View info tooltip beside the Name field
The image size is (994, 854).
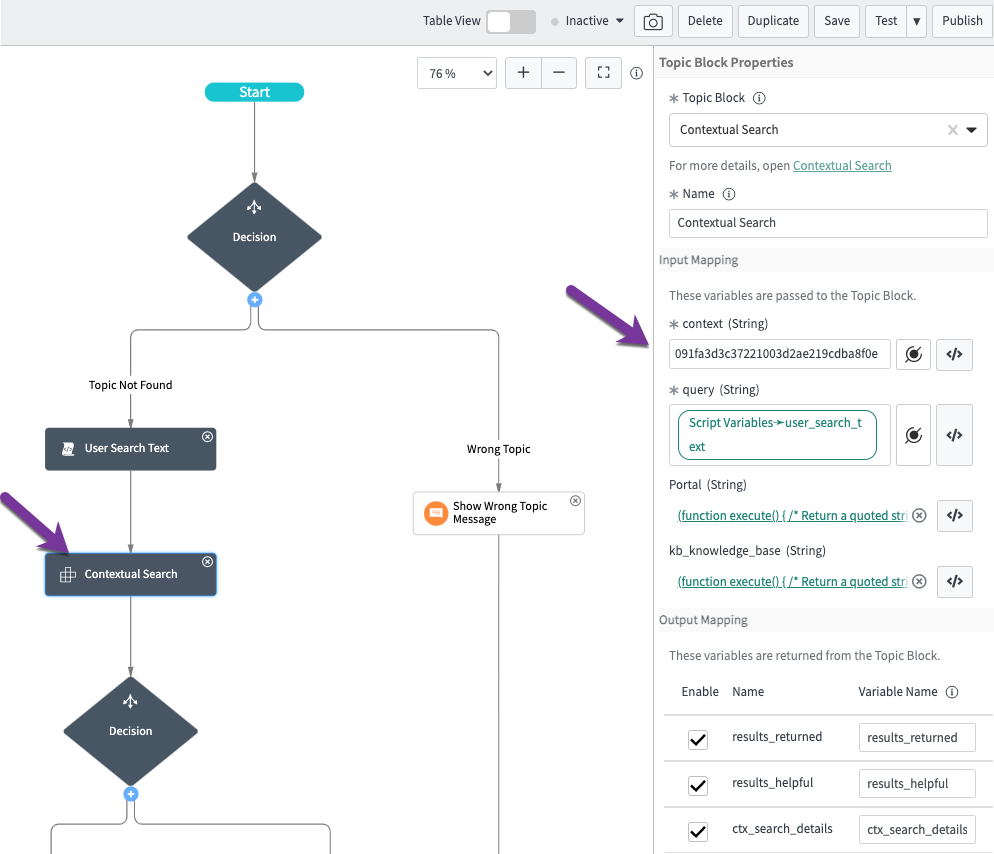[729, 193]
